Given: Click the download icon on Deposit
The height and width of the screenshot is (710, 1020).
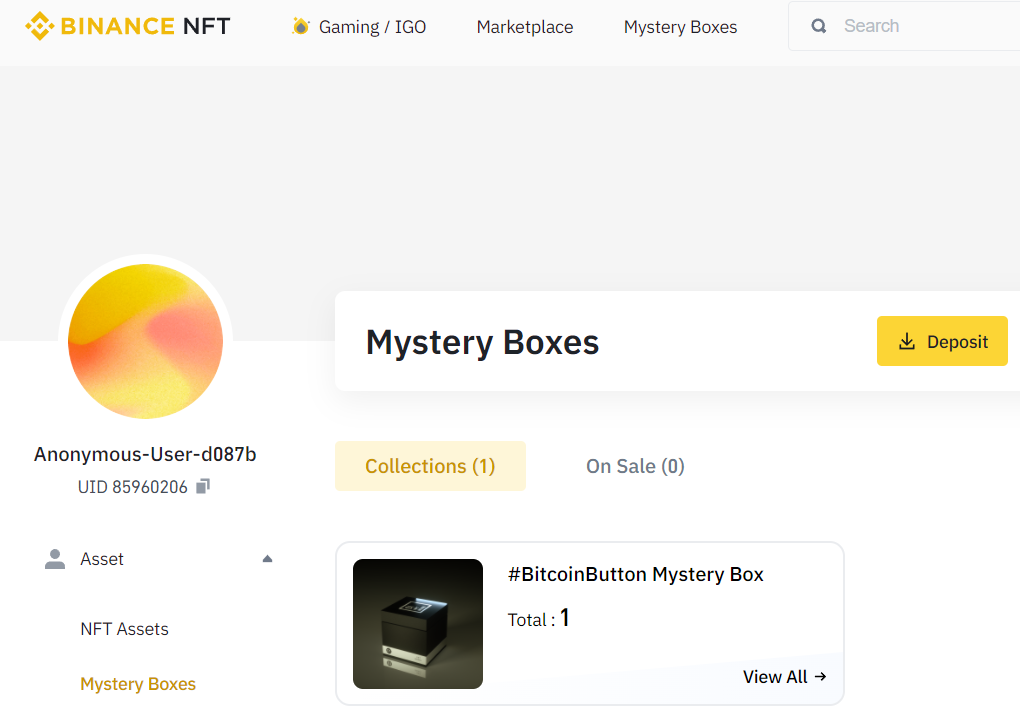Looking at the screenshot, I should point(907,342).
